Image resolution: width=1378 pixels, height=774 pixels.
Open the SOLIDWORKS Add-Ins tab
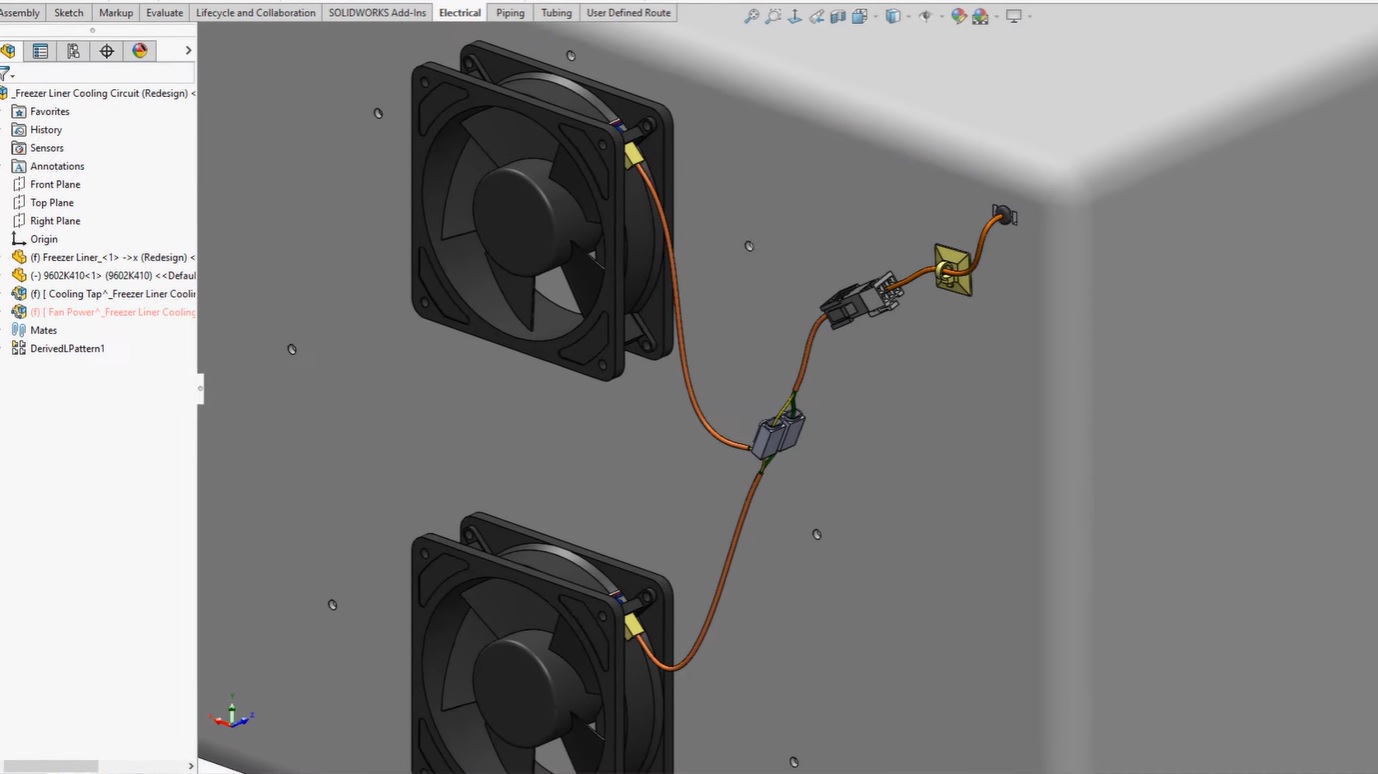click(x=377, y=13)
